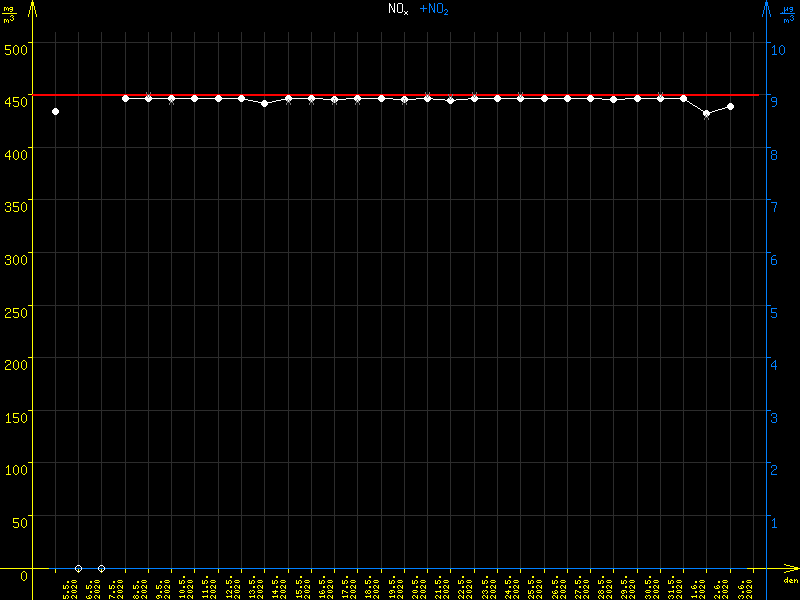The image size is (800, 600).
Task: Click the 250 label on left axis
Action: click(x=15, y=311)
